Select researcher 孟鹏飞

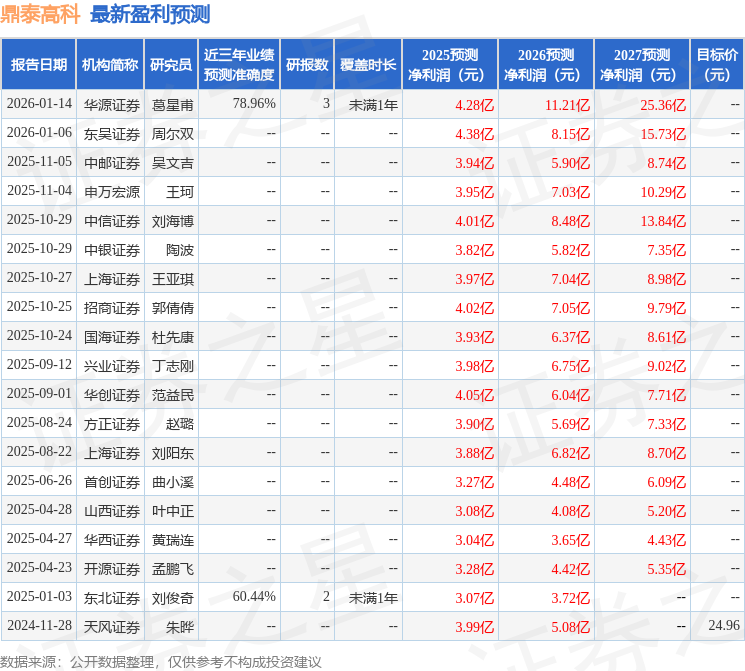(x=172, y=569)
